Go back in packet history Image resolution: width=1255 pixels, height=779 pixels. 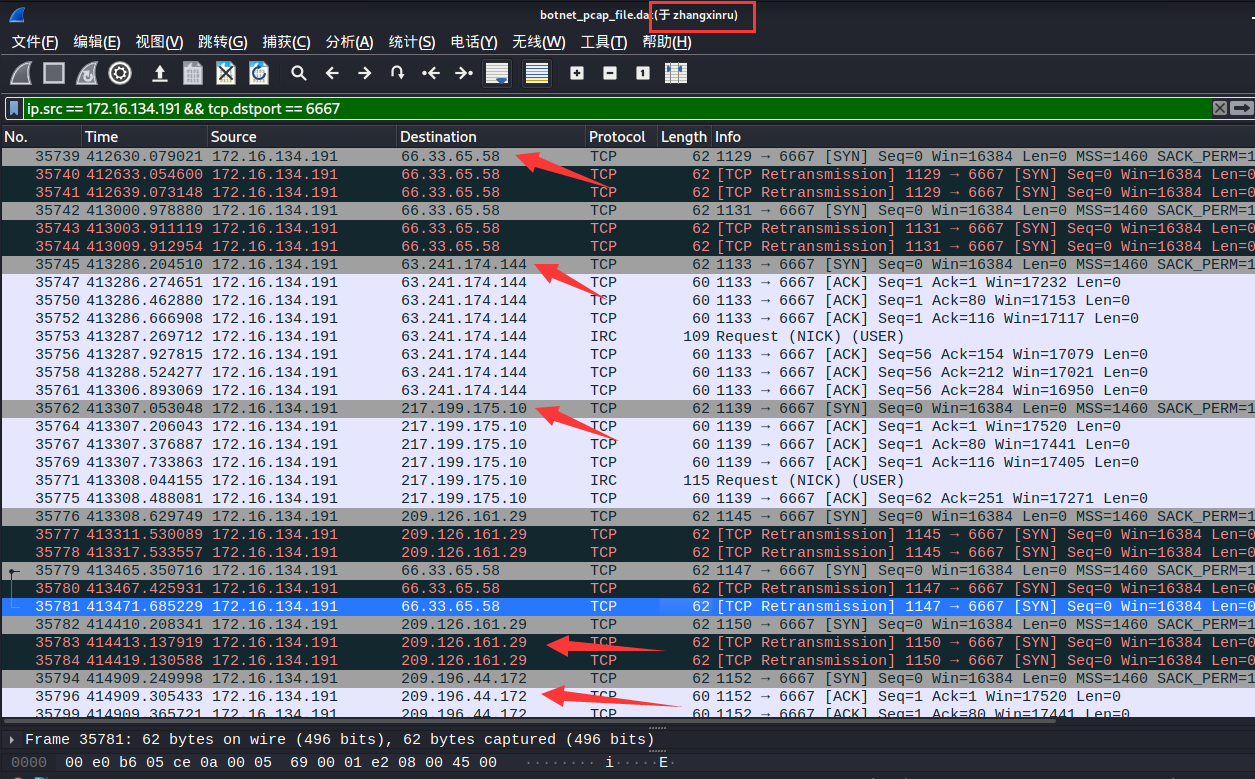(x=332, y=73)
